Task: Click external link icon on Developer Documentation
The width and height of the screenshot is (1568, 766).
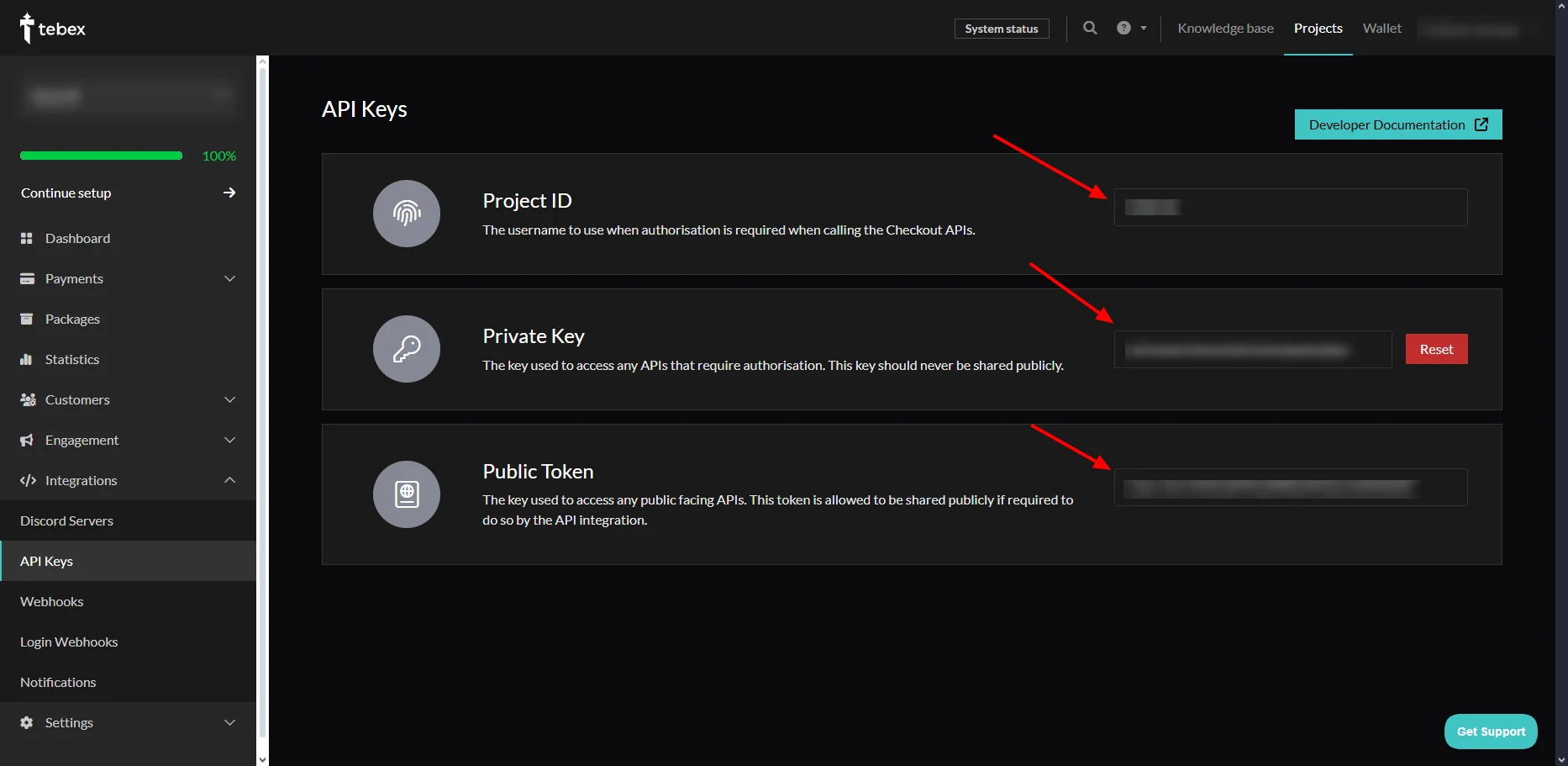Action: click(1481, 124)
